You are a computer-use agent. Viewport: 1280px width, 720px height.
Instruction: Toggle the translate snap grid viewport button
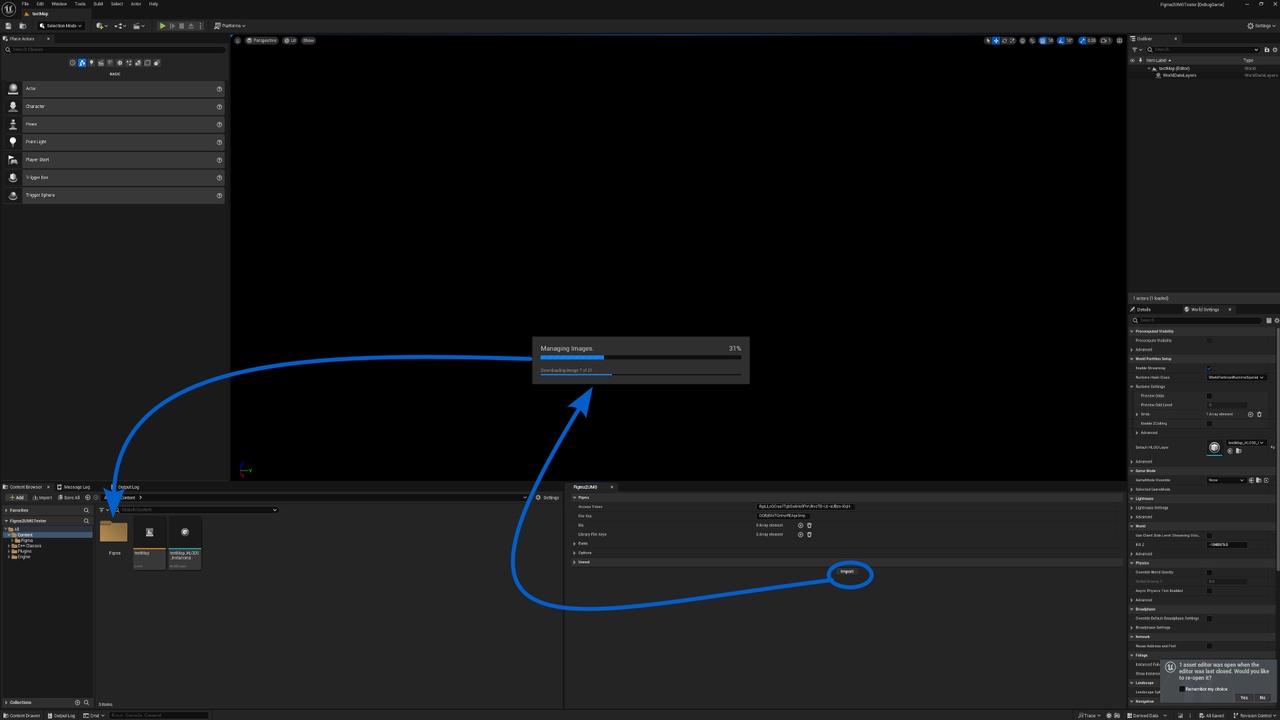click(1043, 41)
